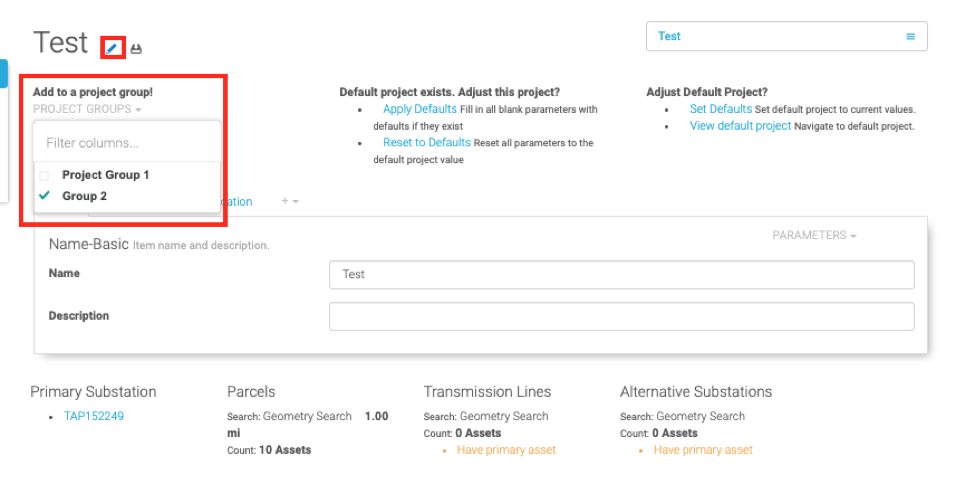974x493 pixels.
Task: Focus the Name text field
Action: click(x=621, y=274)
